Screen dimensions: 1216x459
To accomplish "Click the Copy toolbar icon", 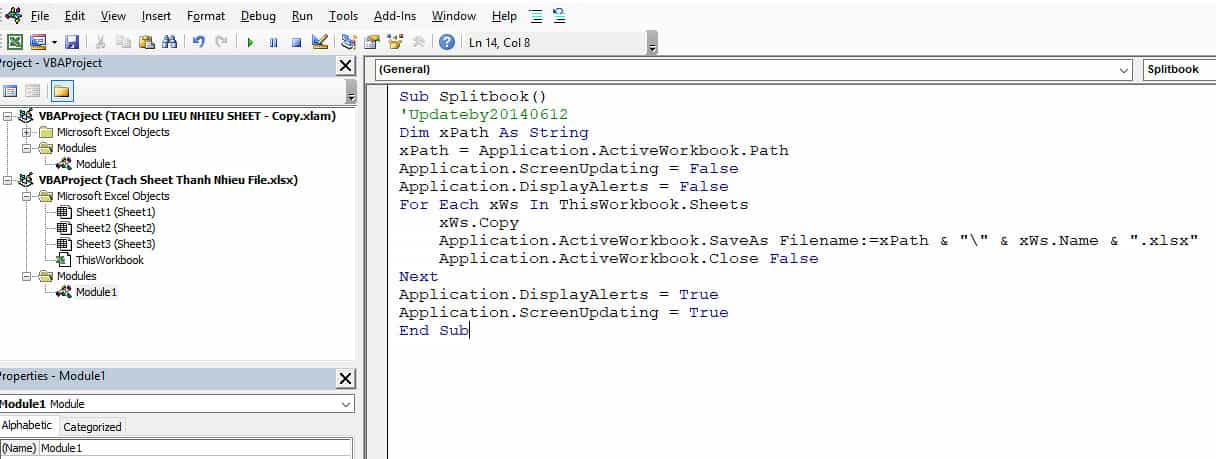I will pyautogui.click(x=124, y=42).
